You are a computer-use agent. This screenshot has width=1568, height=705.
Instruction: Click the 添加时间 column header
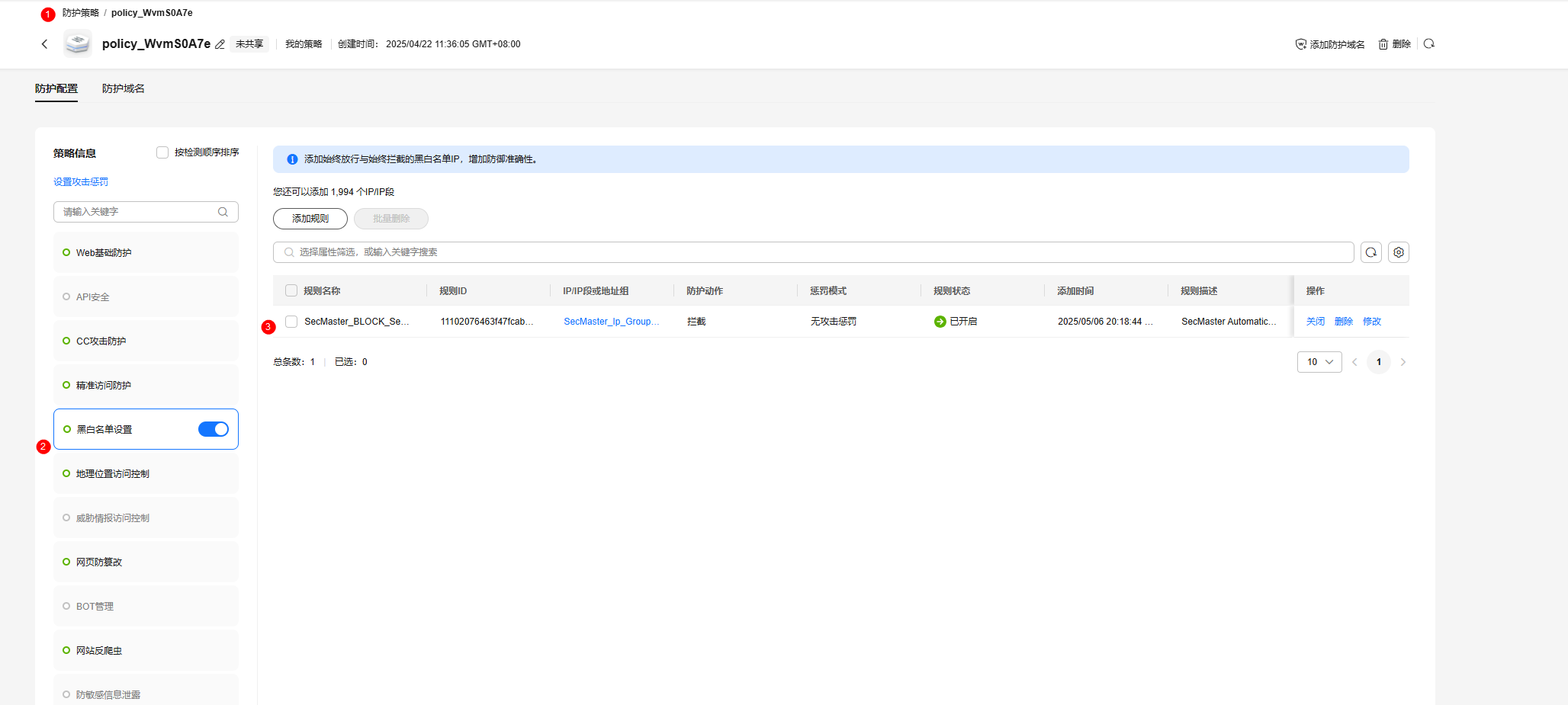(x=1075, y=291)
